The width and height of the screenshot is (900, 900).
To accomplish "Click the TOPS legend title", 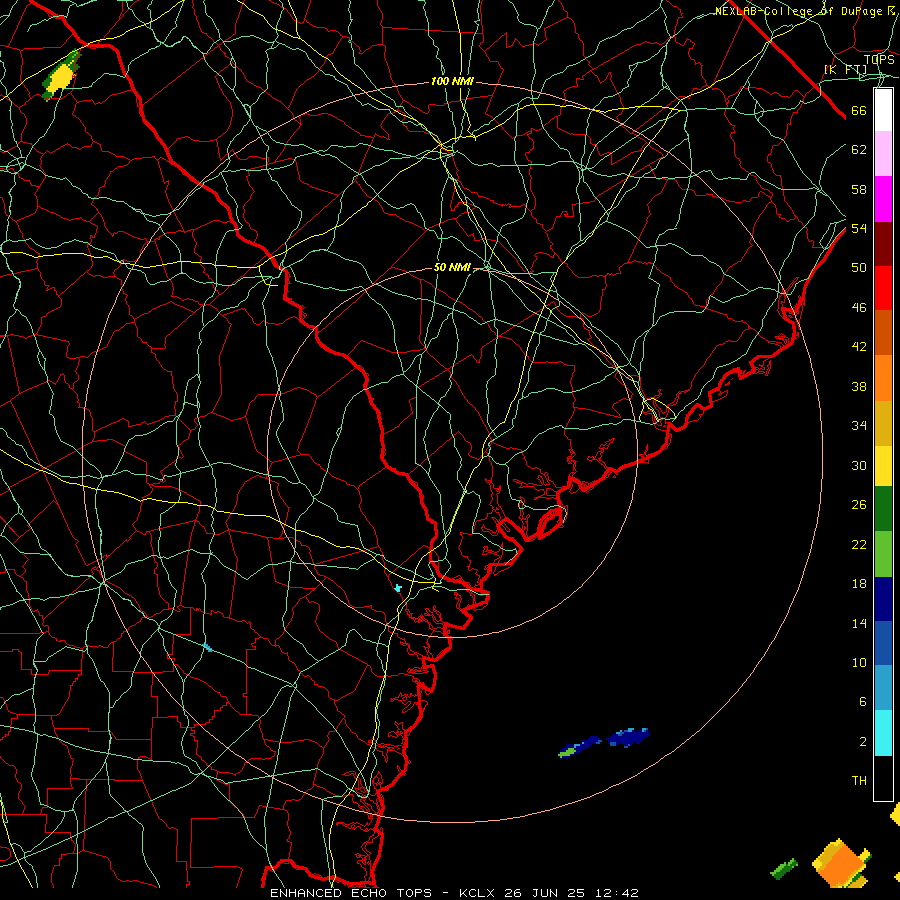I will [879, 59].
